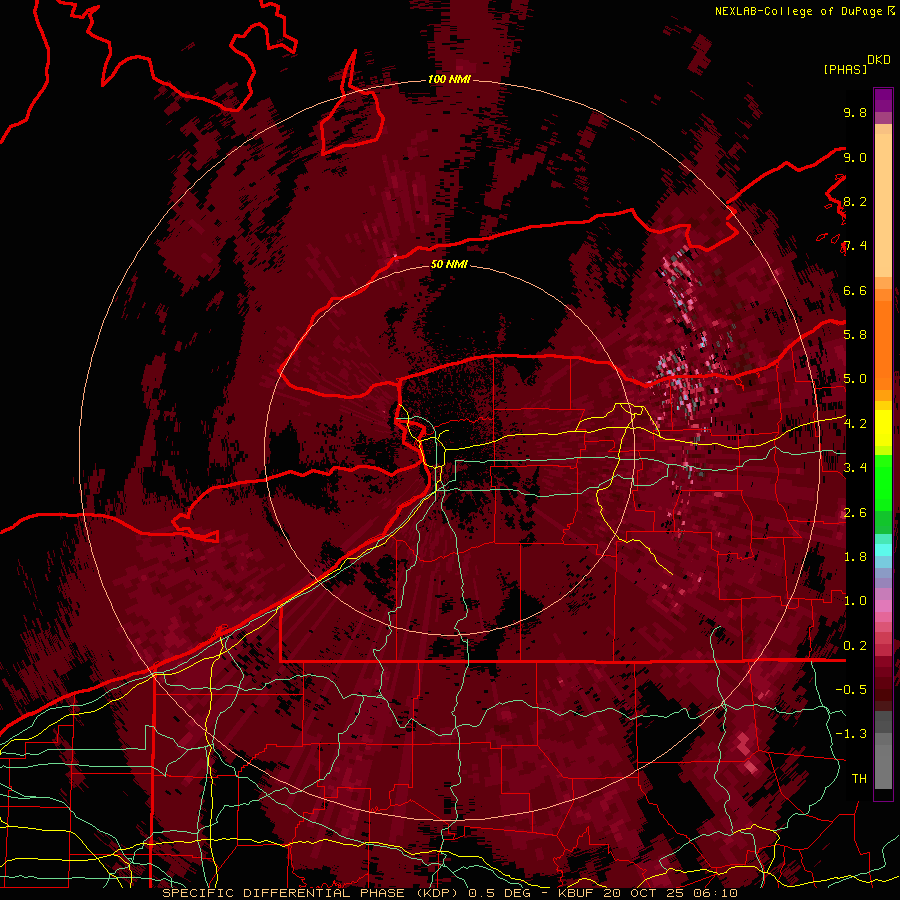Screen dimensions: 900x900
Task: Click the 3.4 value on the scale
Action: 855,468
